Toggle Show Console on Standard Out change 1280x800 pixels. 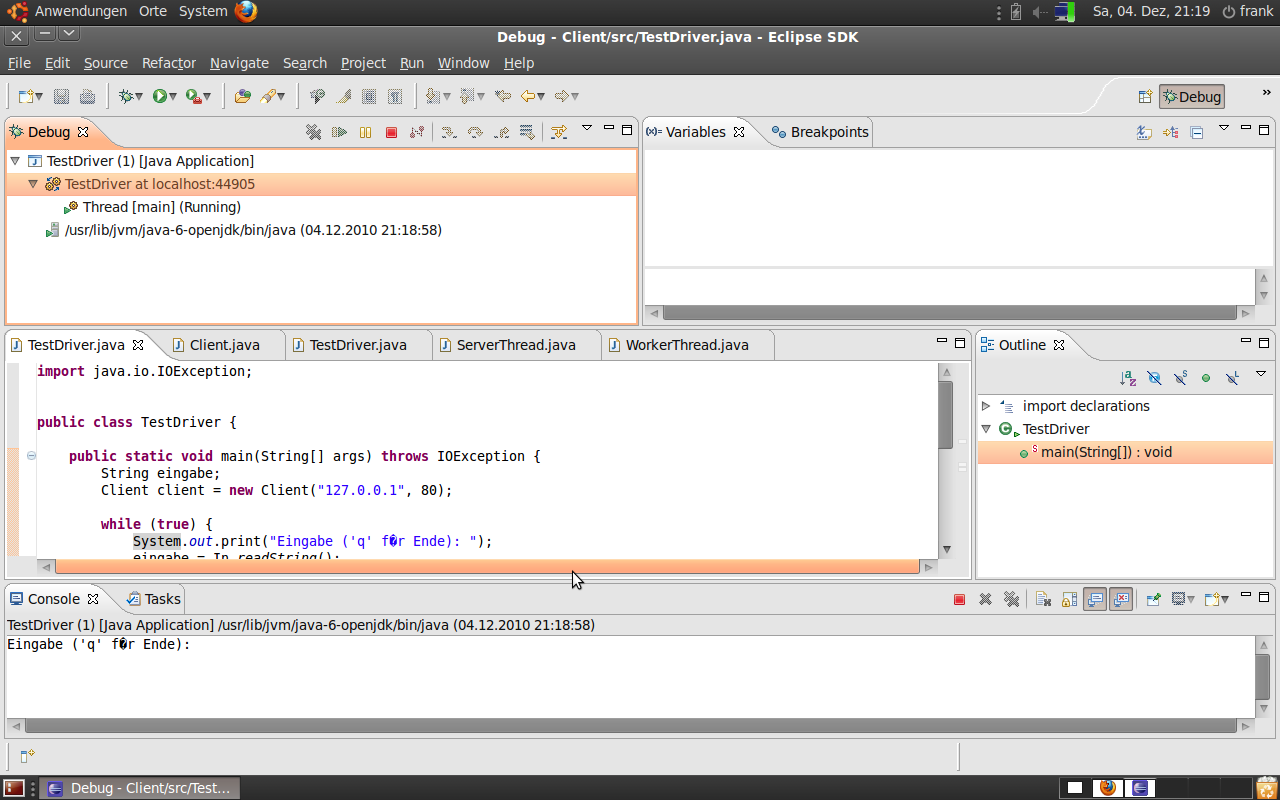(x=1095, y=599)
